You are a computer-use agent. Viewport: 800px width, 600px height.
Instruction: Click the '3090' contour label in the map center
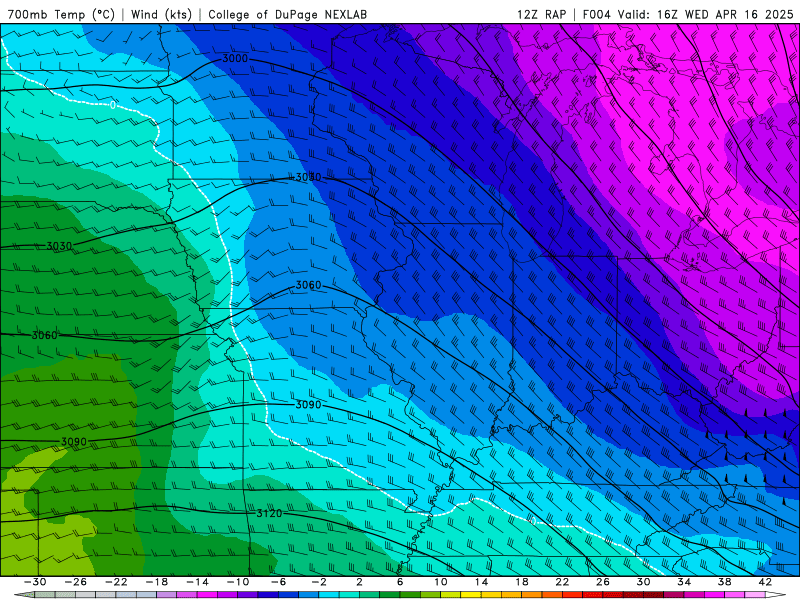pos(309,405)
